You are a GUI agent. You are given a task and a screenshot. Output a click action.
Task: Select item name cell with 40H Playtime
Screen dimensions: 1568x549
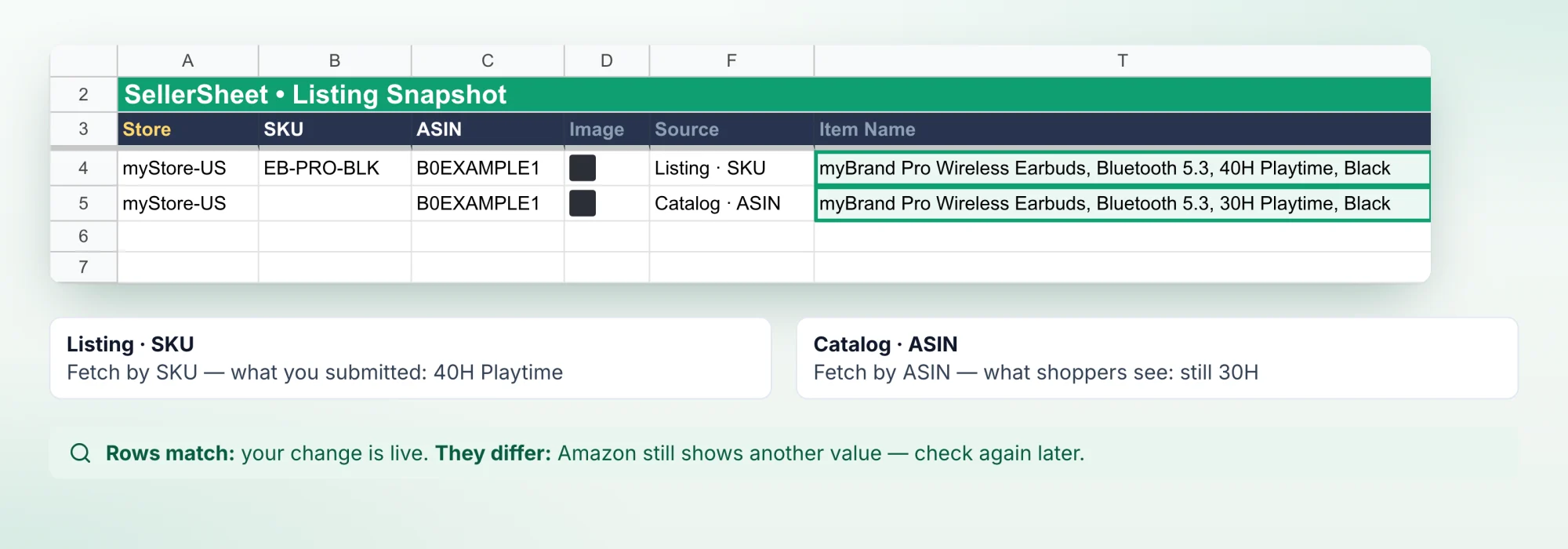pos(1123,168)
